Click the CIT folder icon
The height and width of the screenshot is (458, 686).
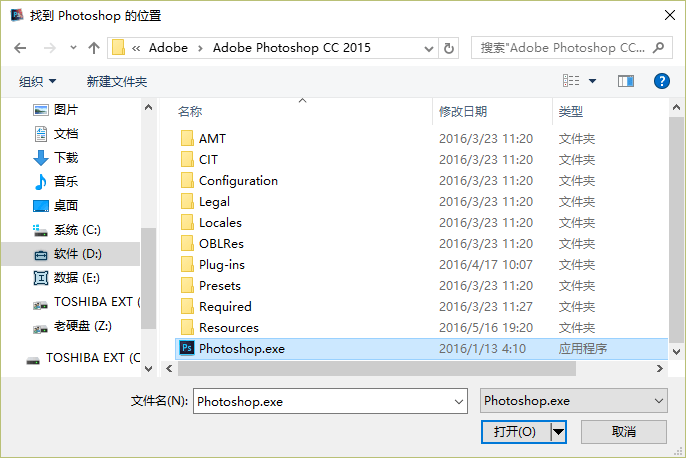click(x=187, y=159)
